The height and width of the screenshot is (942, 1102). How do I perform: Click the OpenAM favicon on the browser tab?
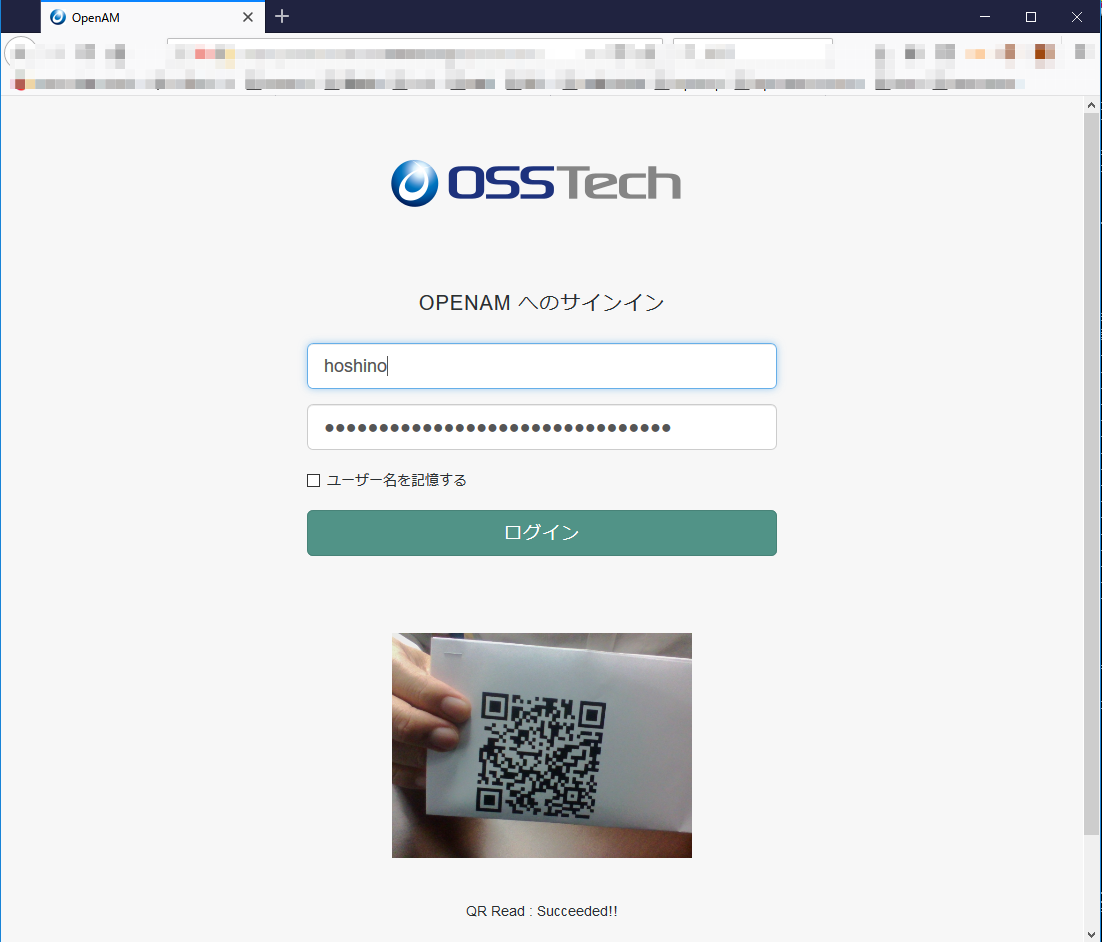pyautogui.click(x=57, y=17)
